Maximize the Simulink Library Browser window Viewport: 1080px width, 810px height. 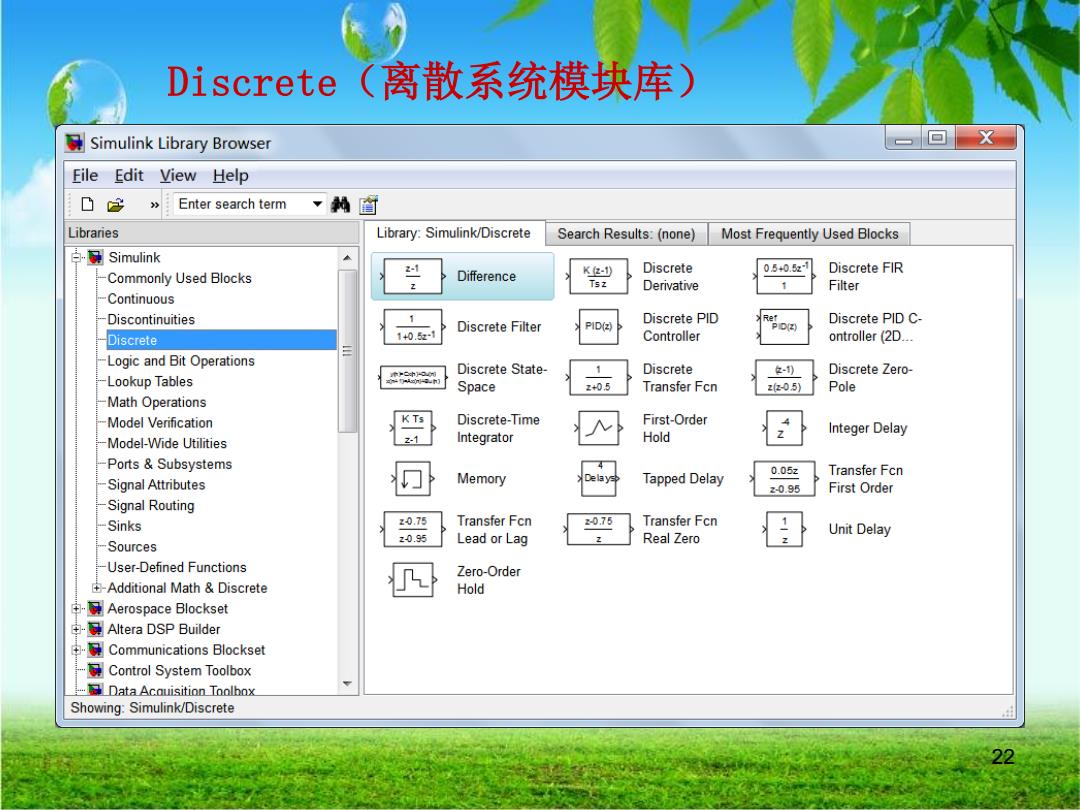coord(937,138)
